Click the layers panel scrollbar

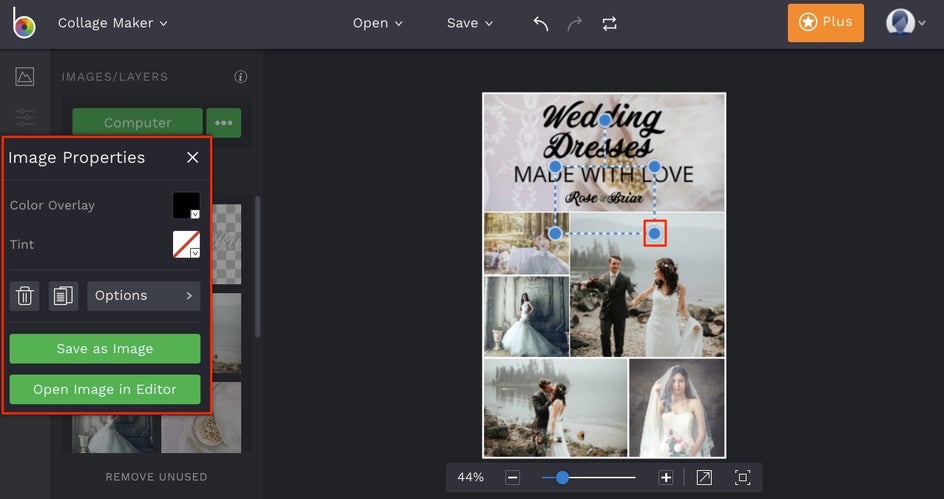tap(258, 267)
